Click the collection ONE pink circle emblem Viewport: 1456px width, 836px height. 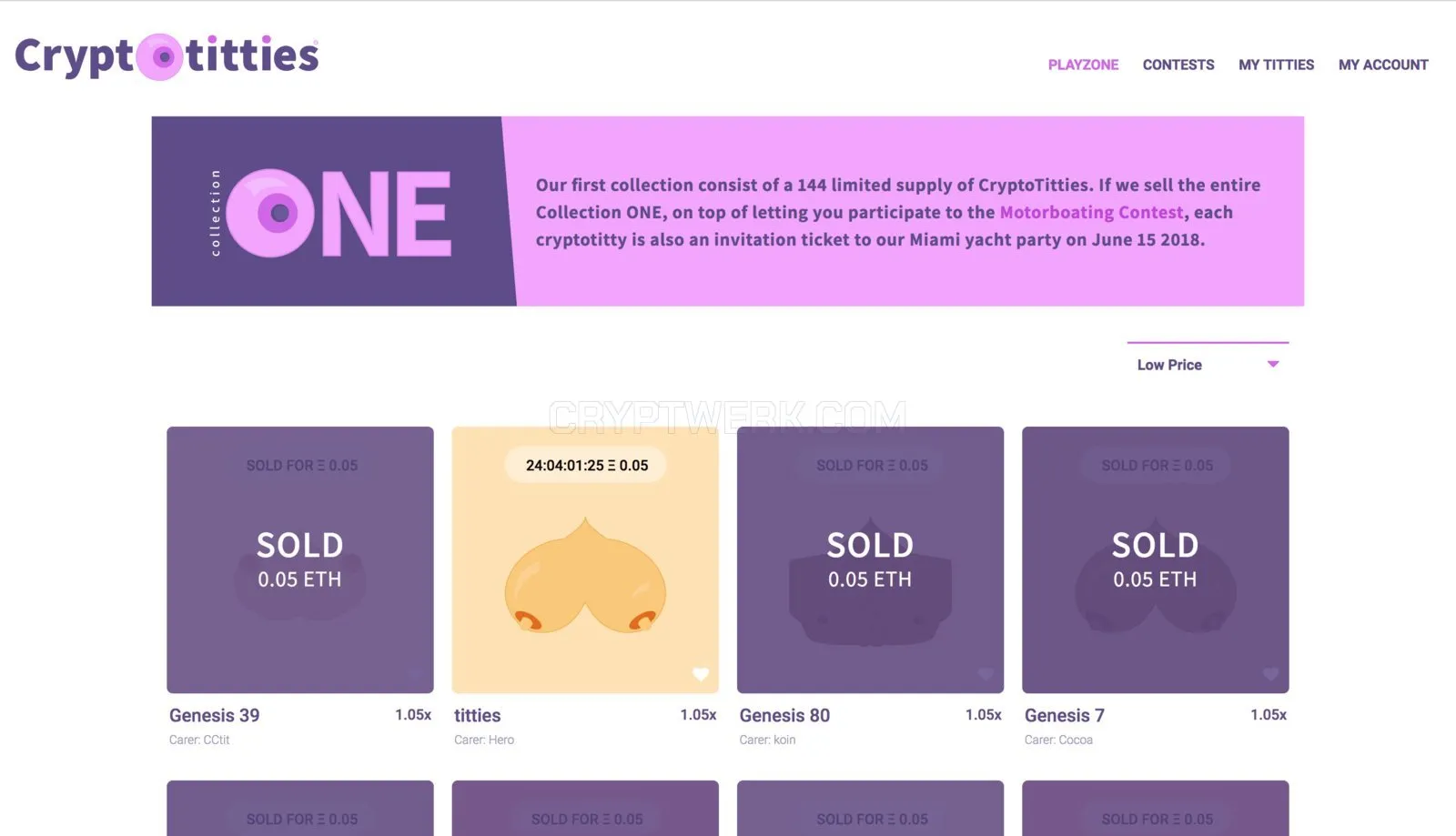pyautogui.click(x=270, y=213)
